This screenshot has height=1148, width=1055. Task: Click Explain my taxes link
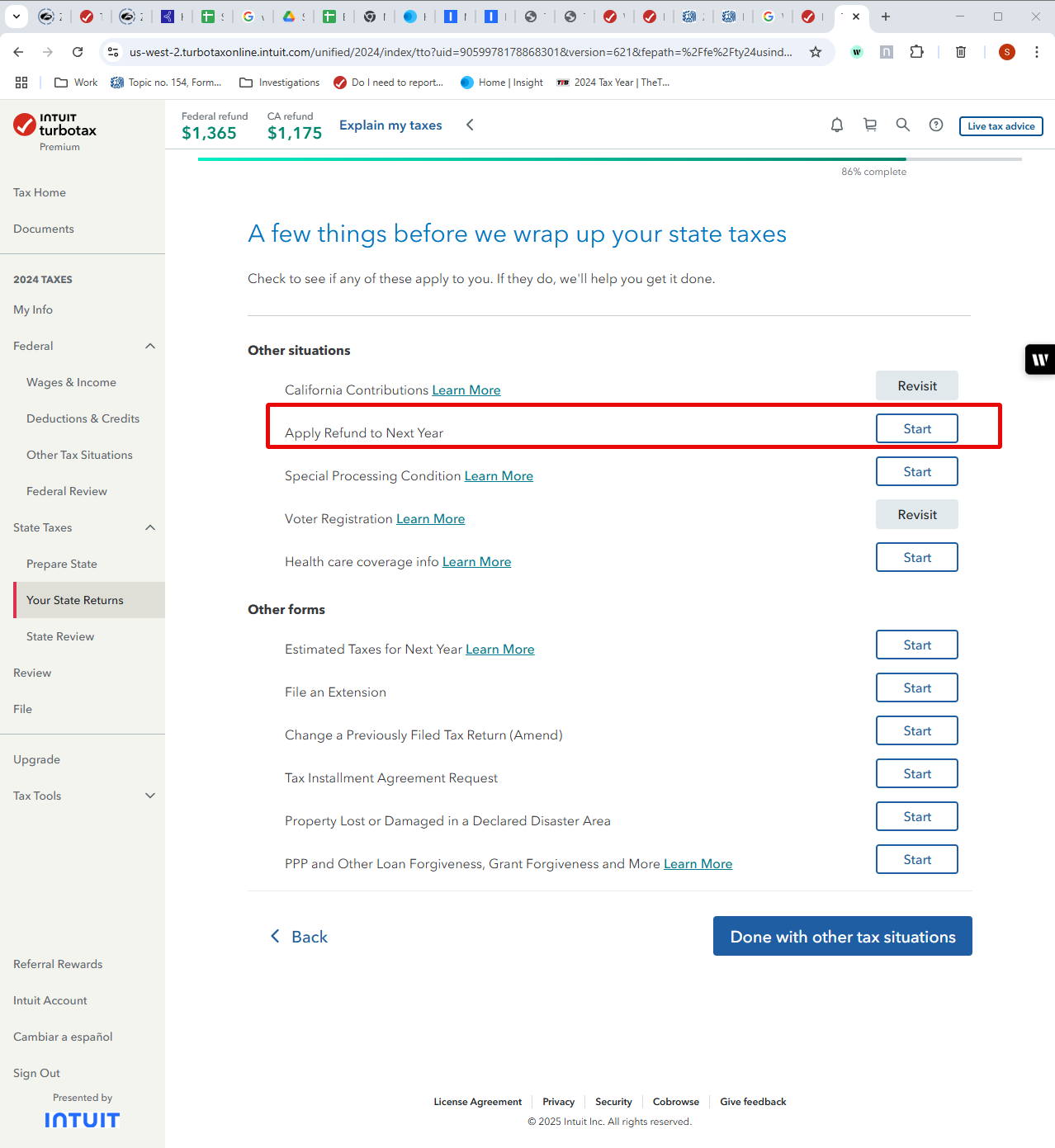click(x=390, y=125)
